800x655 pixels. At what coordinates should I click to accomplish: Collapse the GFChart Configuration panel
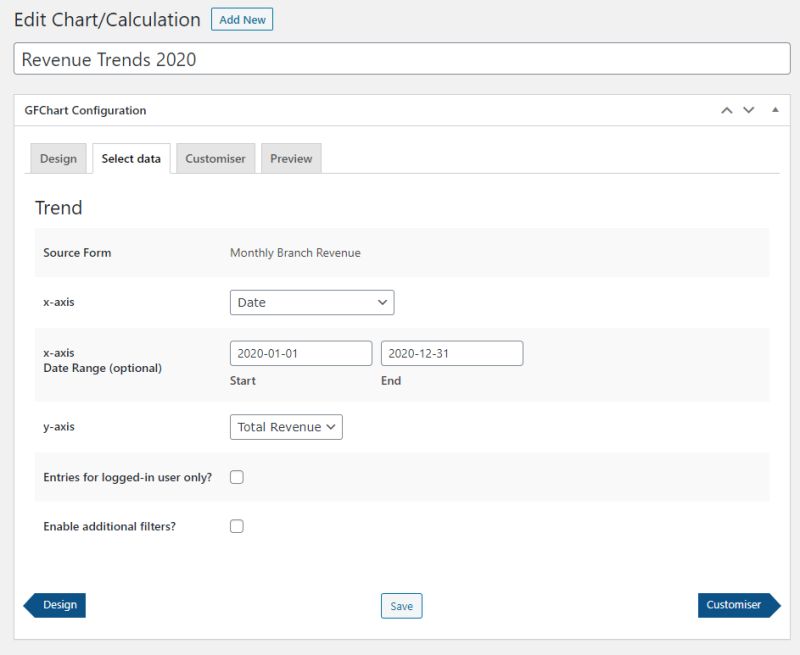775,110
